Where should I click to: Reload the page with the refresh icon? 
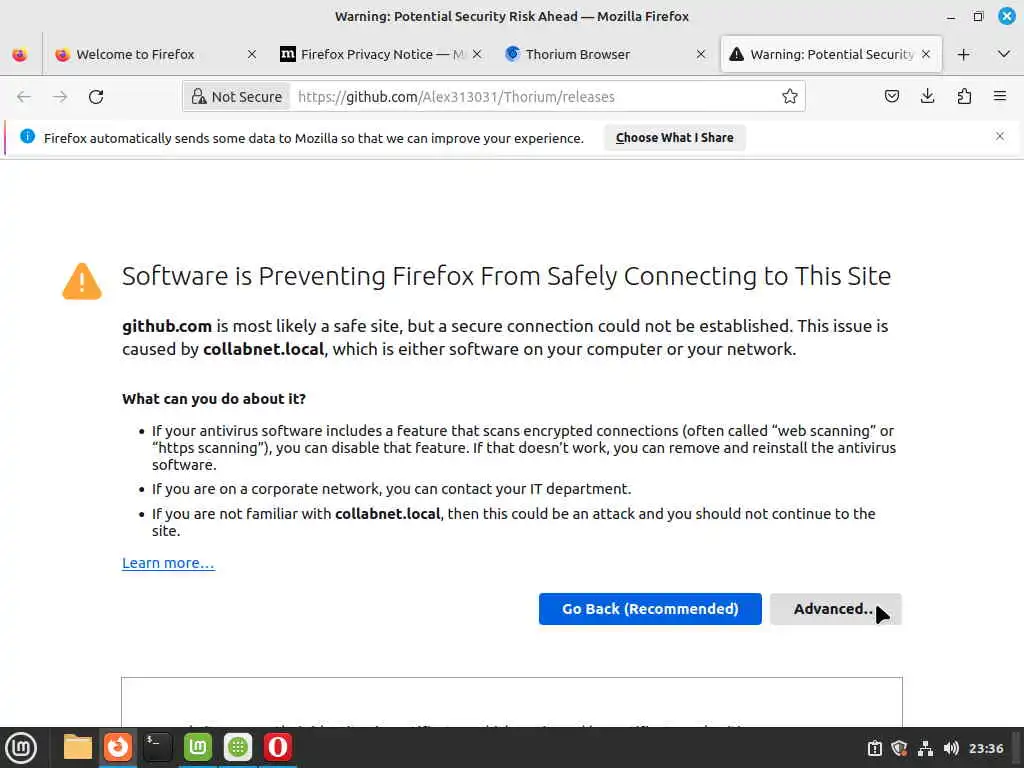click(96, 97)
